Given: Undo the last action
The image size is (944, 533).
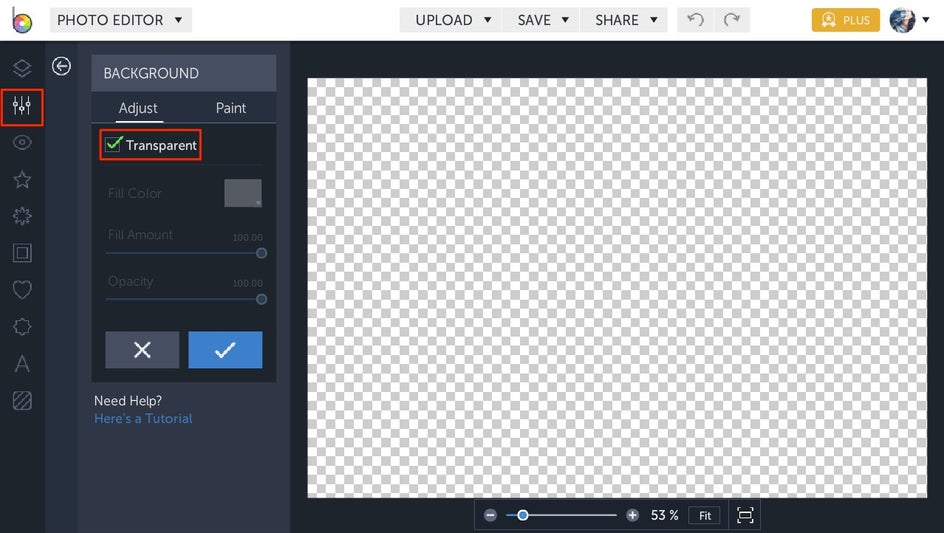Looking at the screenshot, I should [x=695, y=20].
